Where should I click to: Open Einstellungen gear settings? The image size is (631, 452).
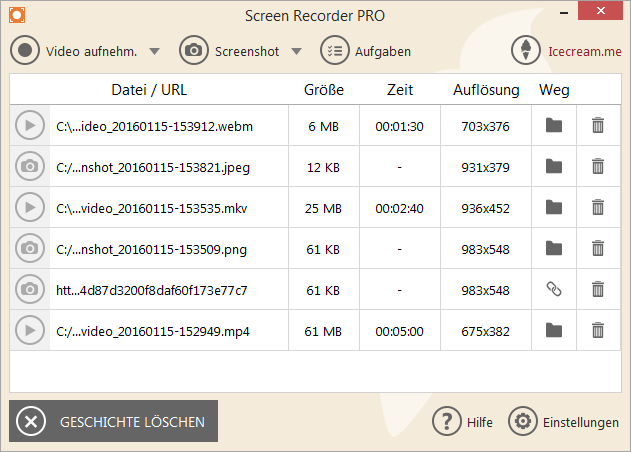(x=523, y=421)
